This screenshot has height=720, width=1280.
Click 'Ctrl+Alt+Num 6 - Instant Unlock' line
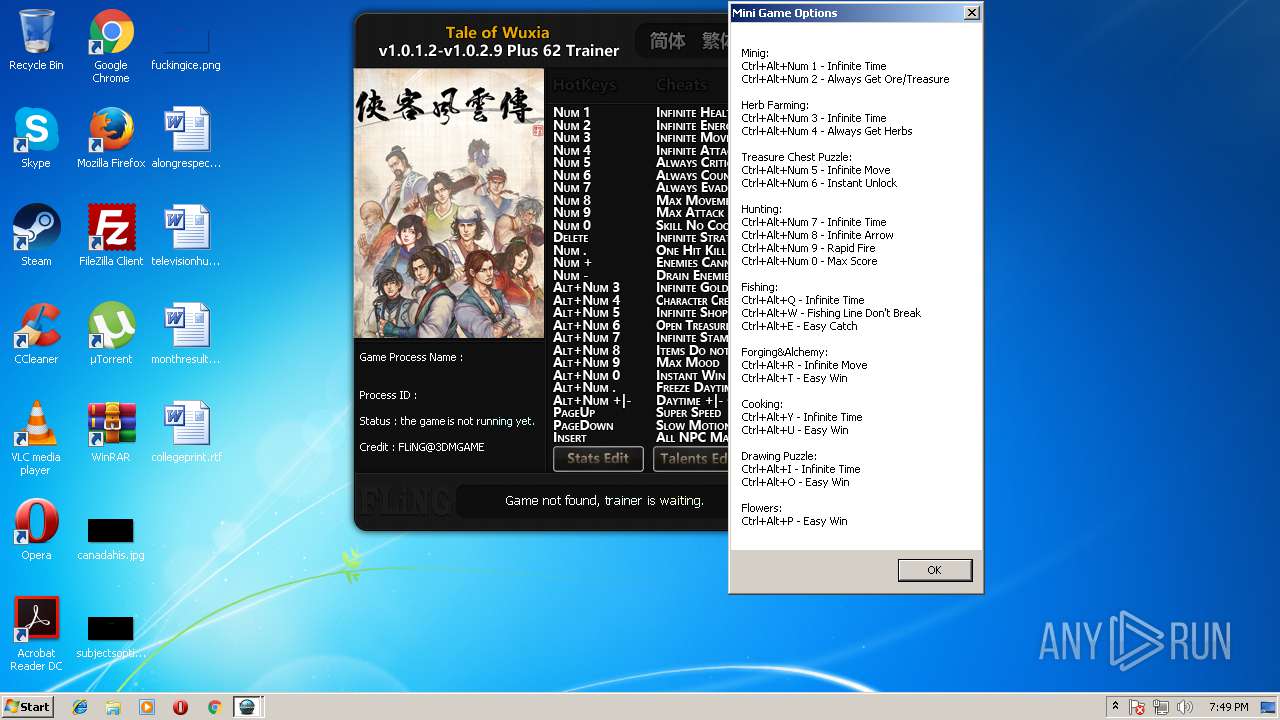(x=819, y=183)
